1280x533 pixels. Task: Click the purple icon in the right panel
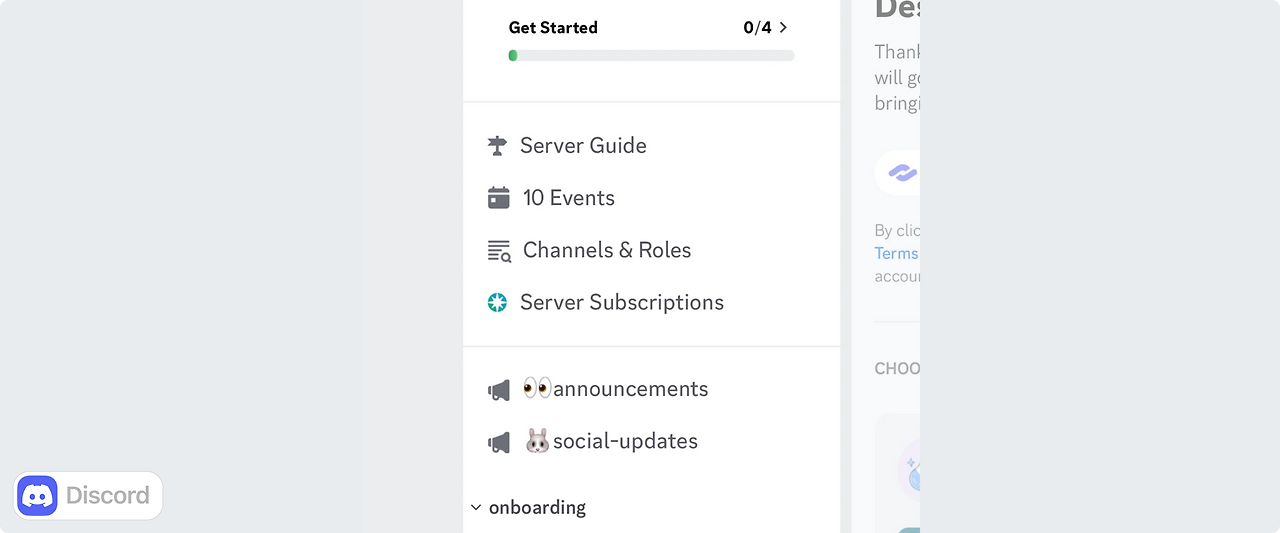click(902, 173)
